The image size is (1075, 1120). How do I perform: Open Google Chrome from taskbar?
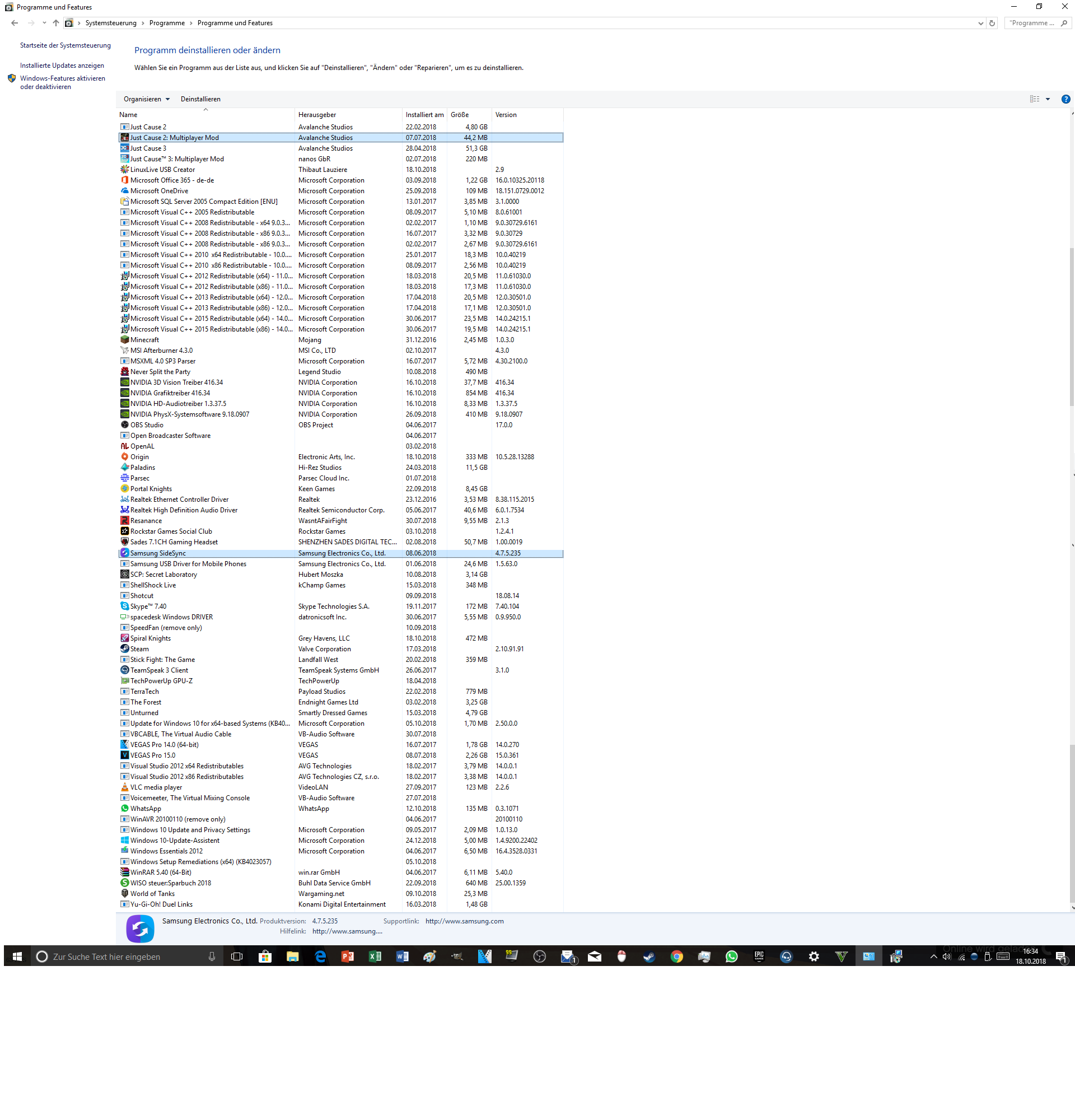[x=676, y=956]
